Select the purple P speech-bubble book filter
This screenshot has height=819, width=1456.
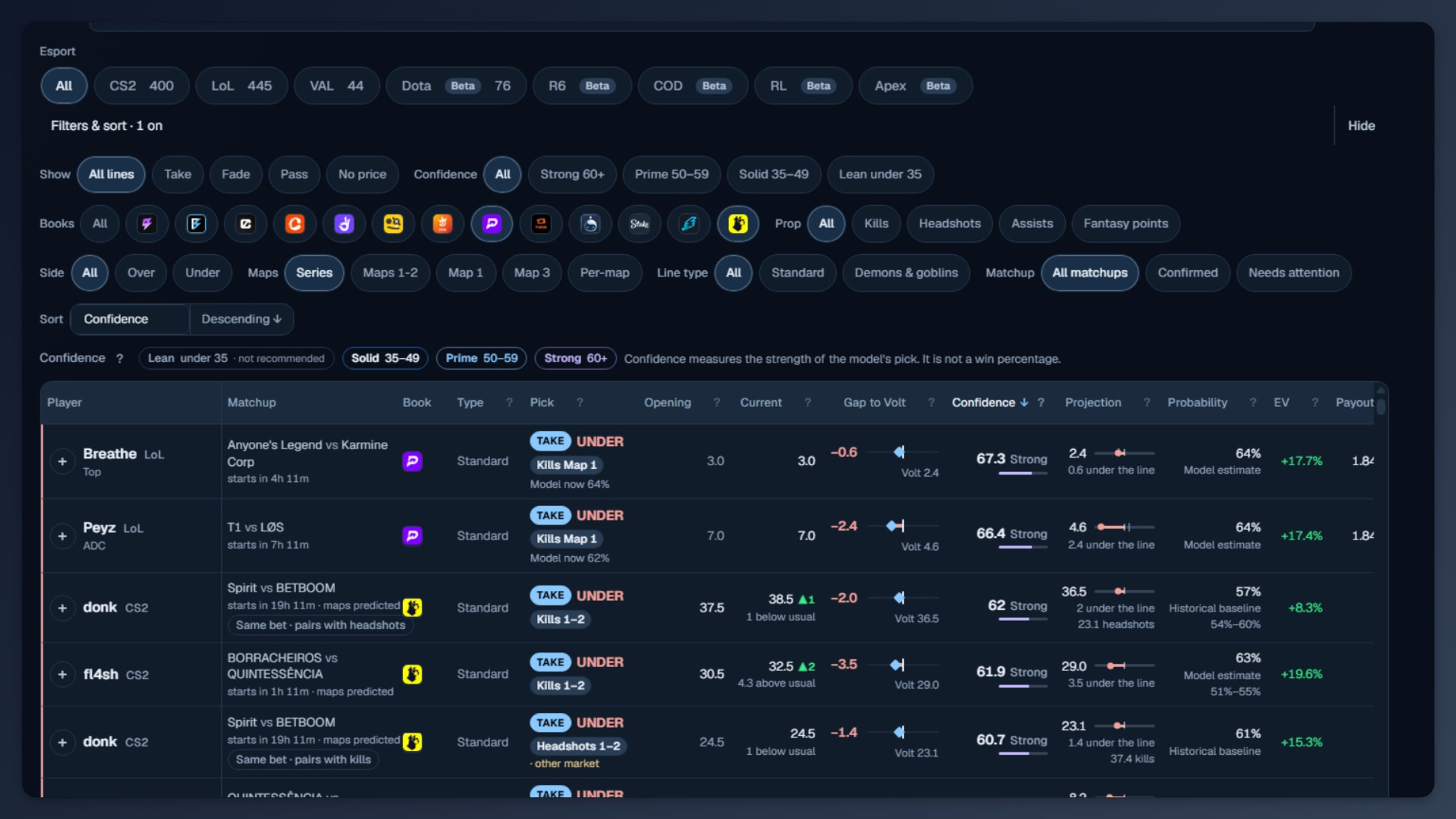tap(492, 224)
